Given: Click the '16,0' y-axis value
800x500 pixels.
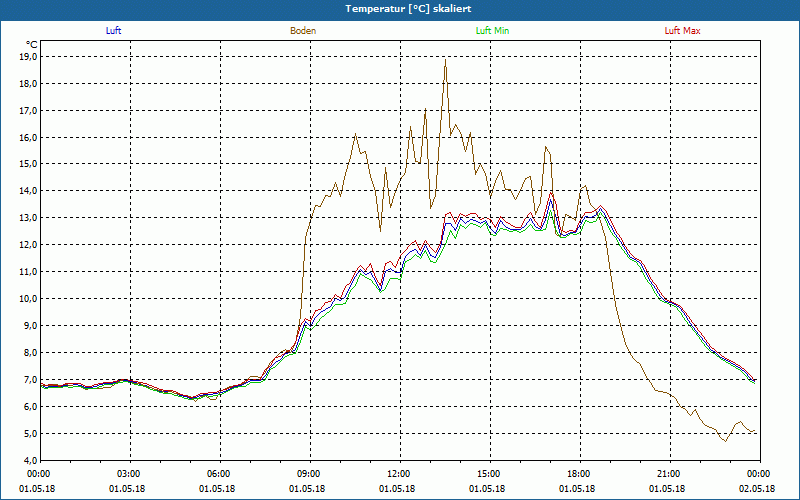Looking at the screenshot, I should pos(28,138).
